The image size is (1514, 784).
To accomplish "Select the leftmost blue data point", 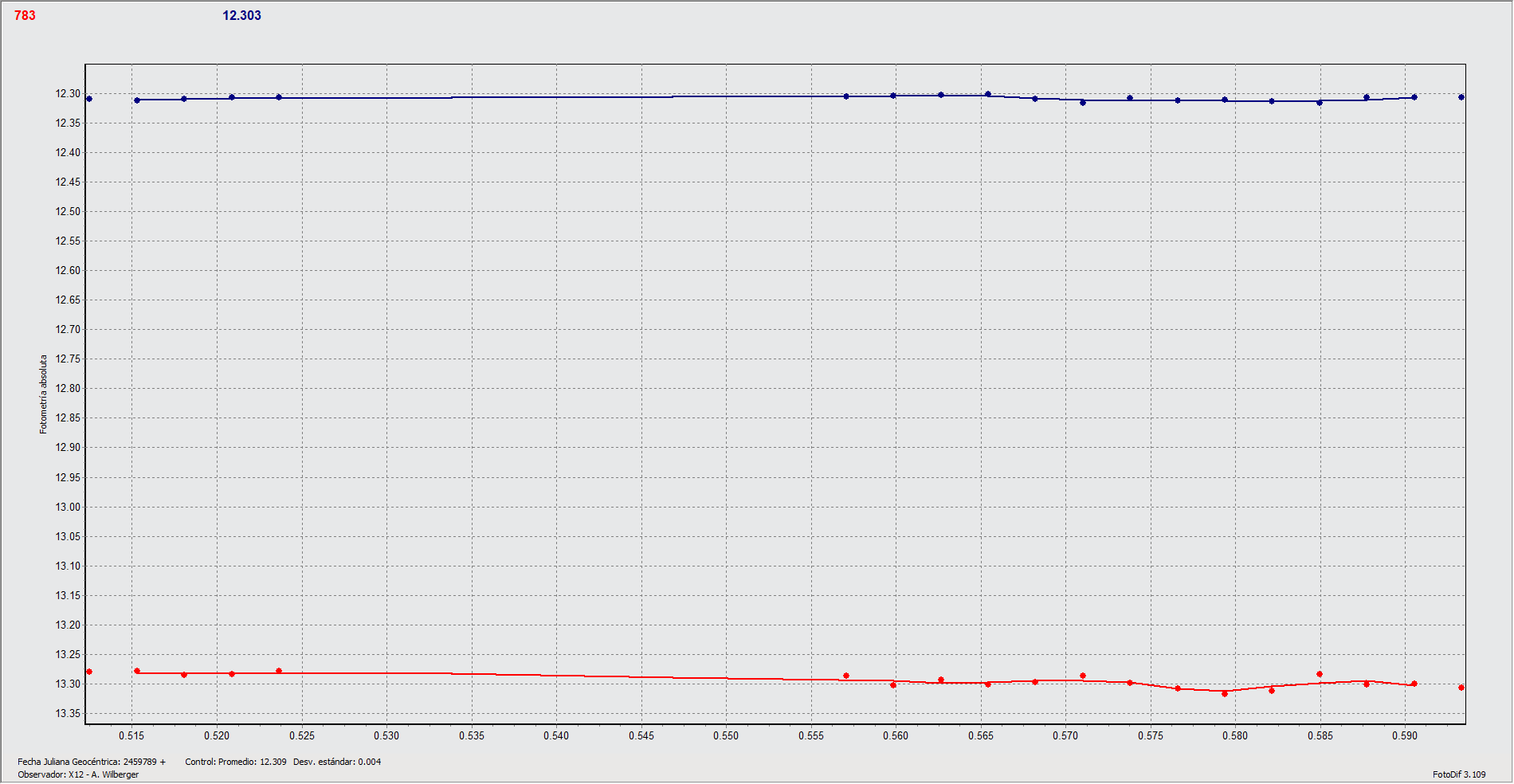I will [x=89, y=99].
